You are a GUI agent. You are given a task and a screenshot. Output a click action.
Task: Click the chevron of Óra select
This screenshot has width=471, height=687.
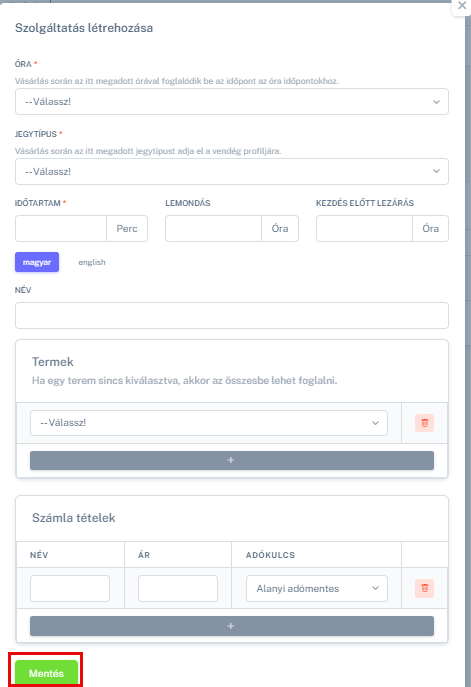click(436, 102)
